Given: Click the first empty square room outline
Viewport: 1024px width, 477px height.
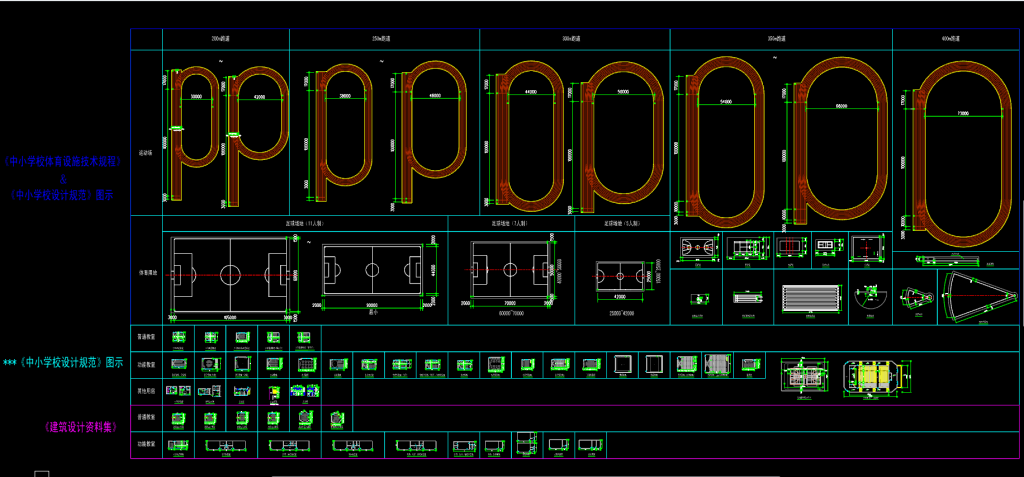Looking at the screenshot, I should 623,365.
